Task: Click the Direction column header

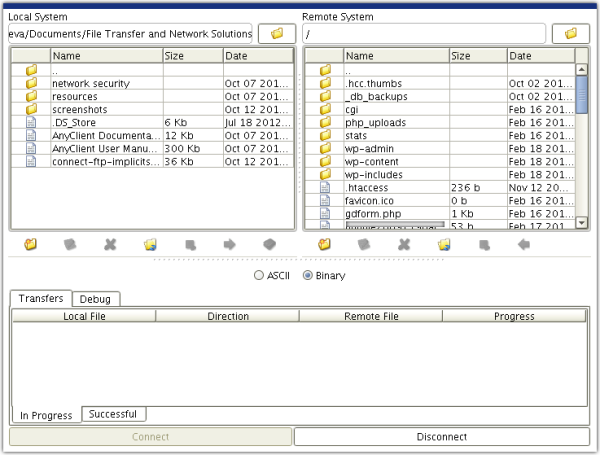Action: (228, 316)
